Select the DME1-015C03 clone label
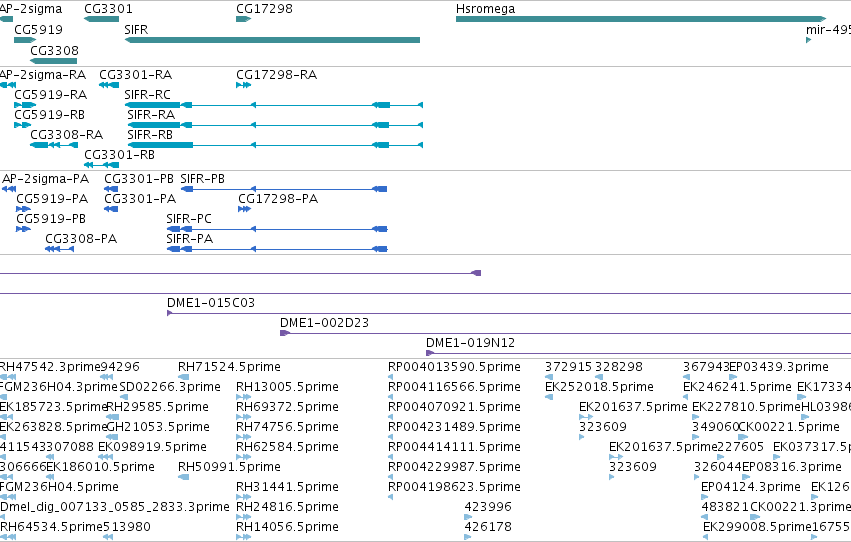Image resolution: width=851 pixels, height=542 pixels. point(211,303)
